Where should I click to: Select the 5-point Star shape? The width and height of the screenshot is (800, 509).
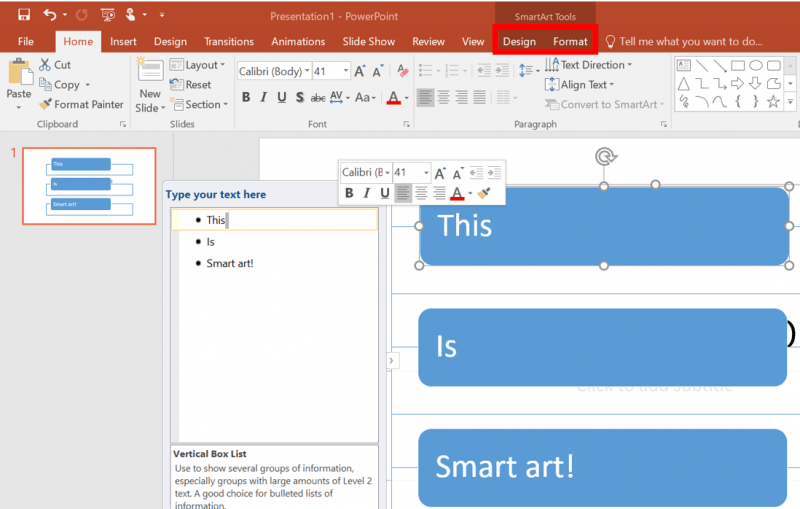(773, 101)
